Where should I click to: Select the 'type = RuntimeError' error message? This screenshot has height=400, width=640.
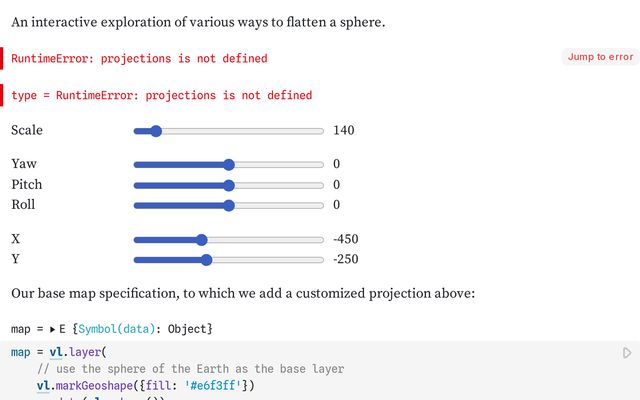pos(161,96)
